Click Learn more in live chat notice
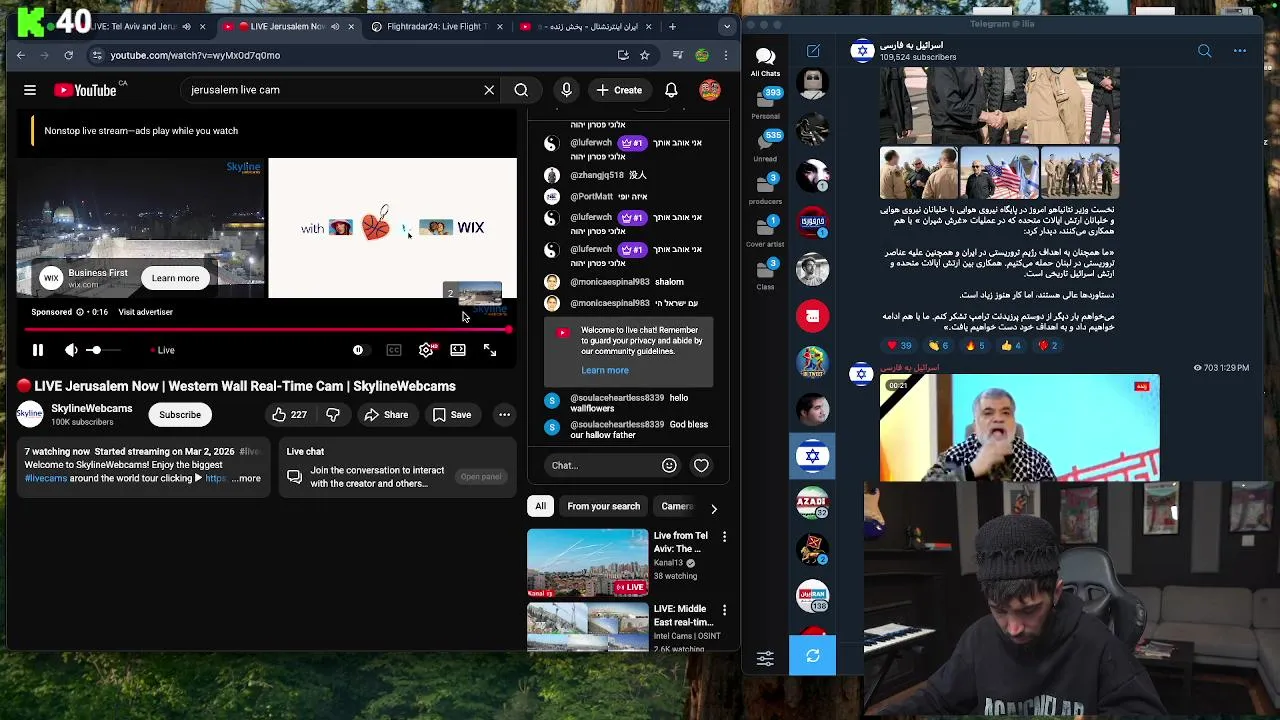The width and height of the screenshot is (1280, 720). click(605, 370)
